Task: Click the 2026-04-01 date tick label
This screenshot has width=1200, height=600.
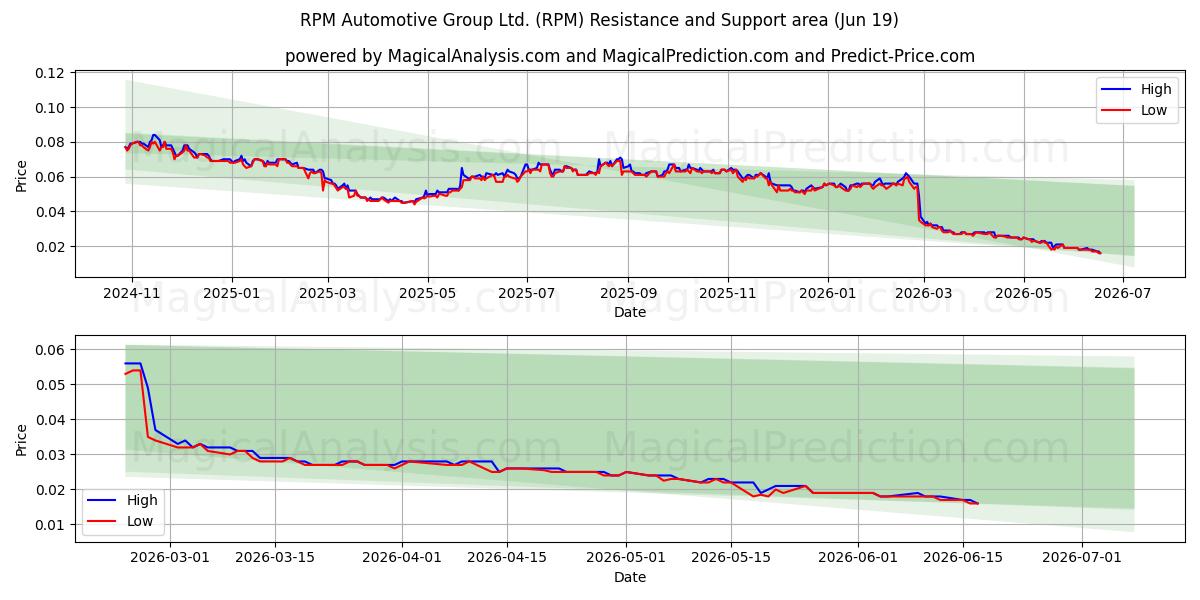Action: (x=402, y=558)
